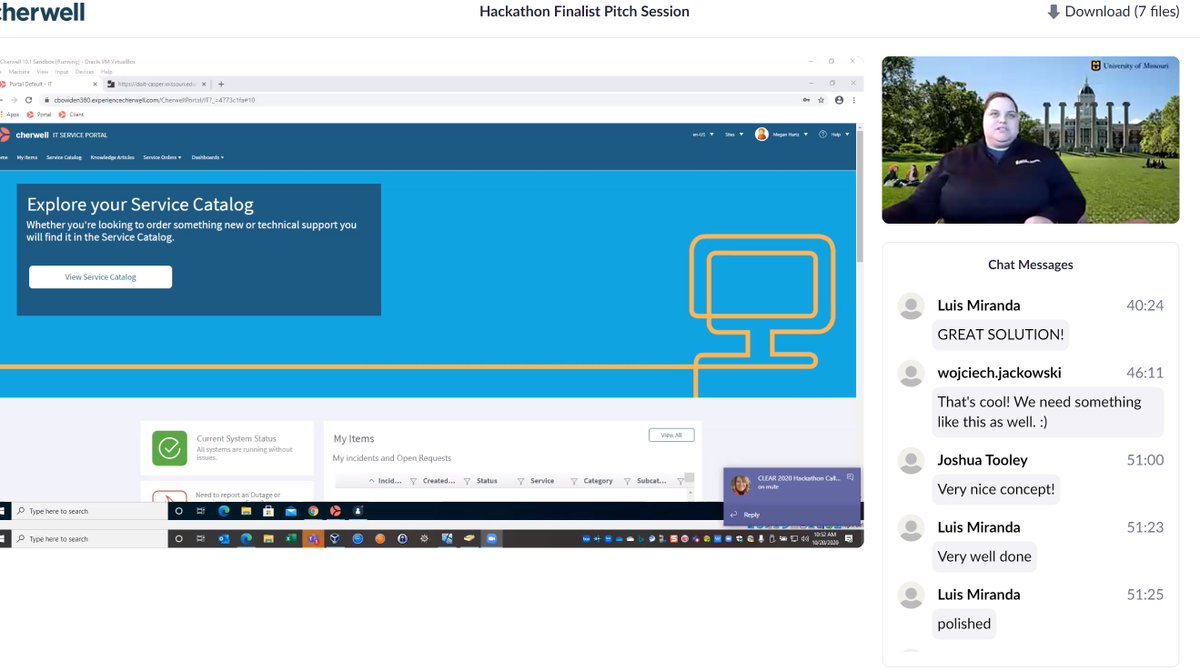Open a new browser tab with plus
The width and height of the screenshot is (1200, 671).
coord(221,84)
